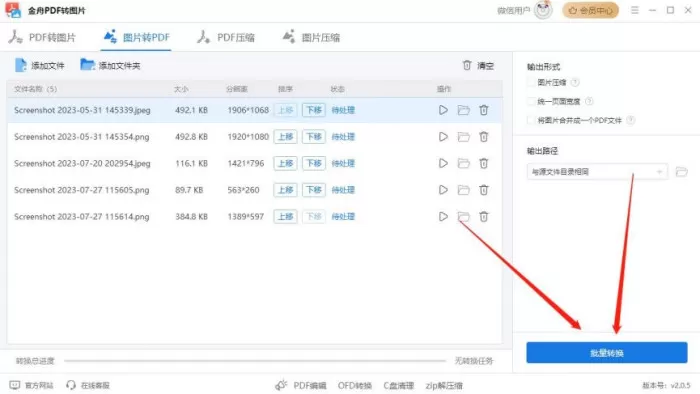Click the 转换总进度 progress bar
The image size is (700, 394).
[x=254, y=361]
